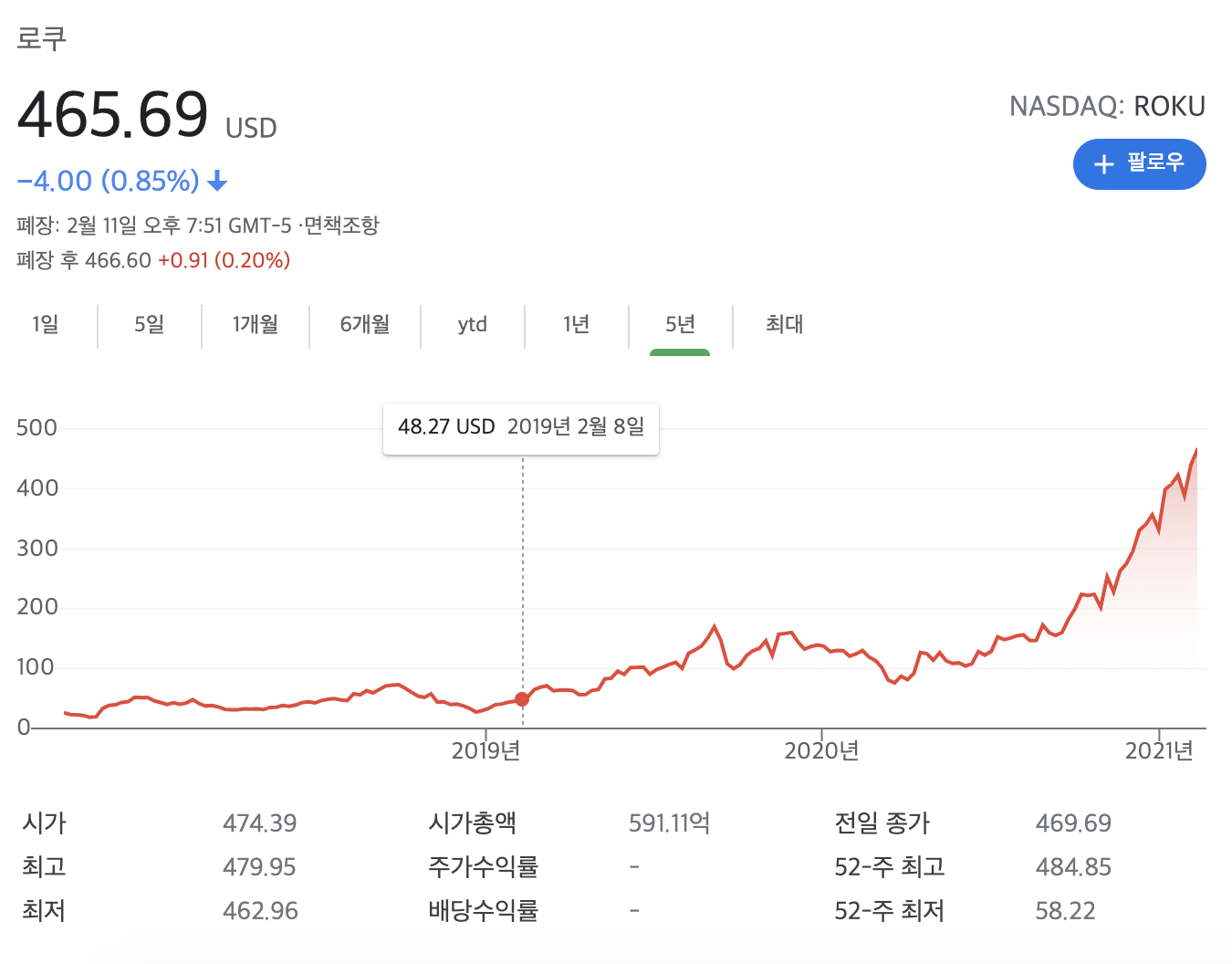
Task: Click the 2019년 x-axis label
Action: pyautogui.click(x=485, y=751)
